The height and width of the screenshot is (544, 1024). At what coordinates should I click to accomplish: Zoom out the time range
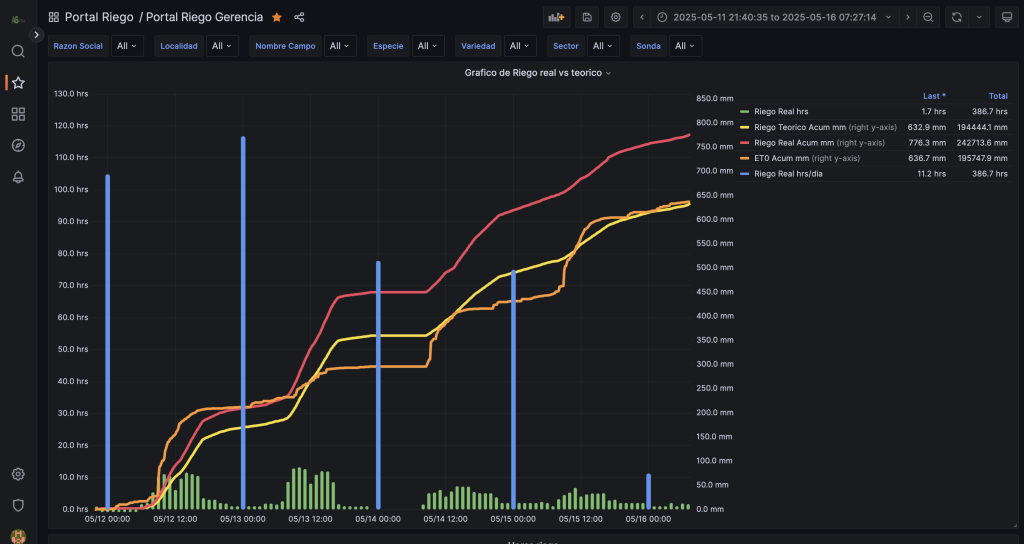929,17
